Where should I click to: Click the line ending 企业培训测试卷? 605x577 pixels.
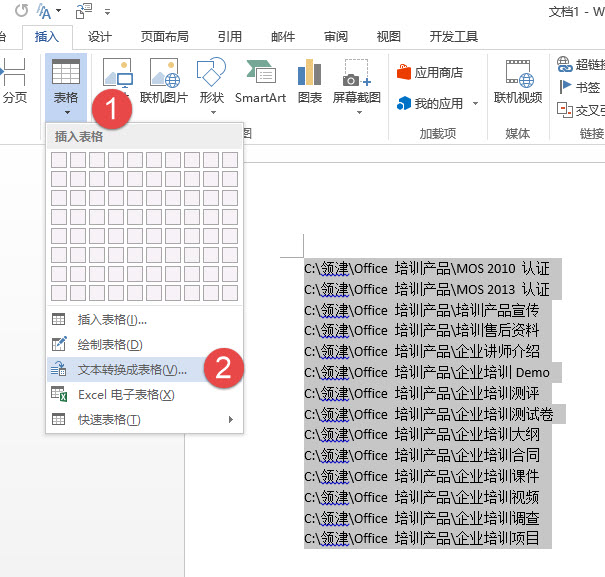[x=429, y=414]
